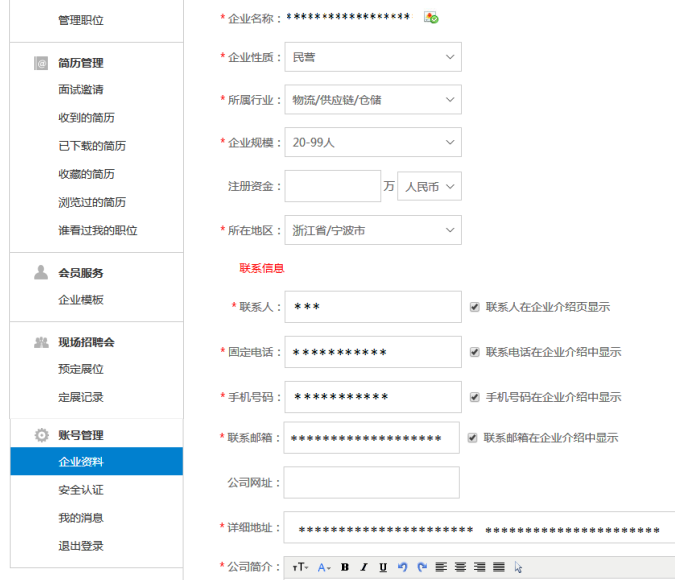Image resolution: width=675 pixels, height=586 pixels.
Task: Click the Bold icon in editor toolbar
Action: (x=345, y=567)
